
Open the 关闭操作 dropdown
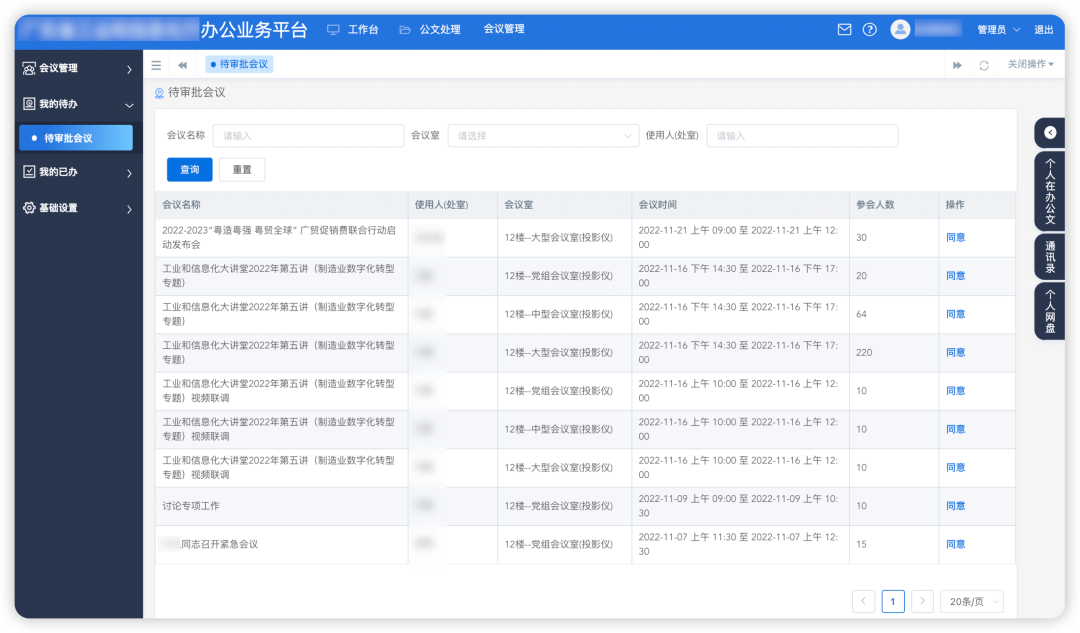(1027, 64)
